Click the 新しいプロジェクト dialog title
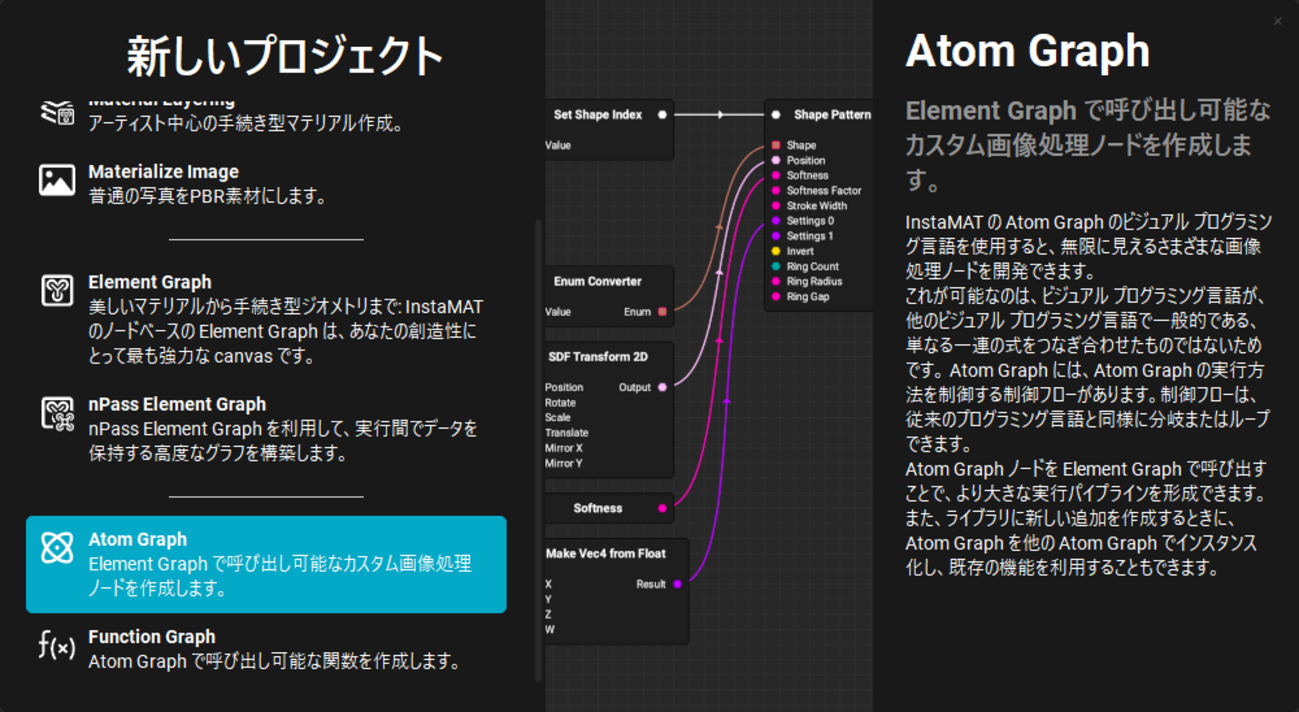The image size is (1299, 712). (285, 56)
